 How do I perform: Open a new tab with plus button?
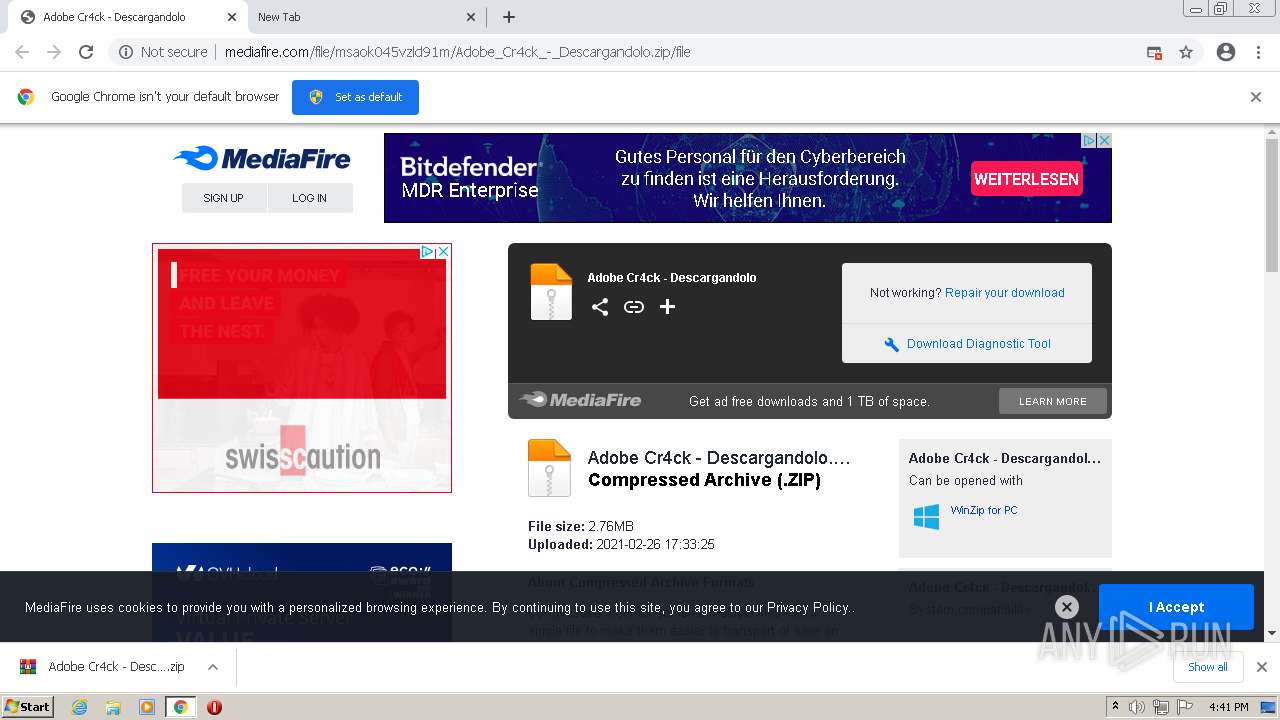click(508, 17)
